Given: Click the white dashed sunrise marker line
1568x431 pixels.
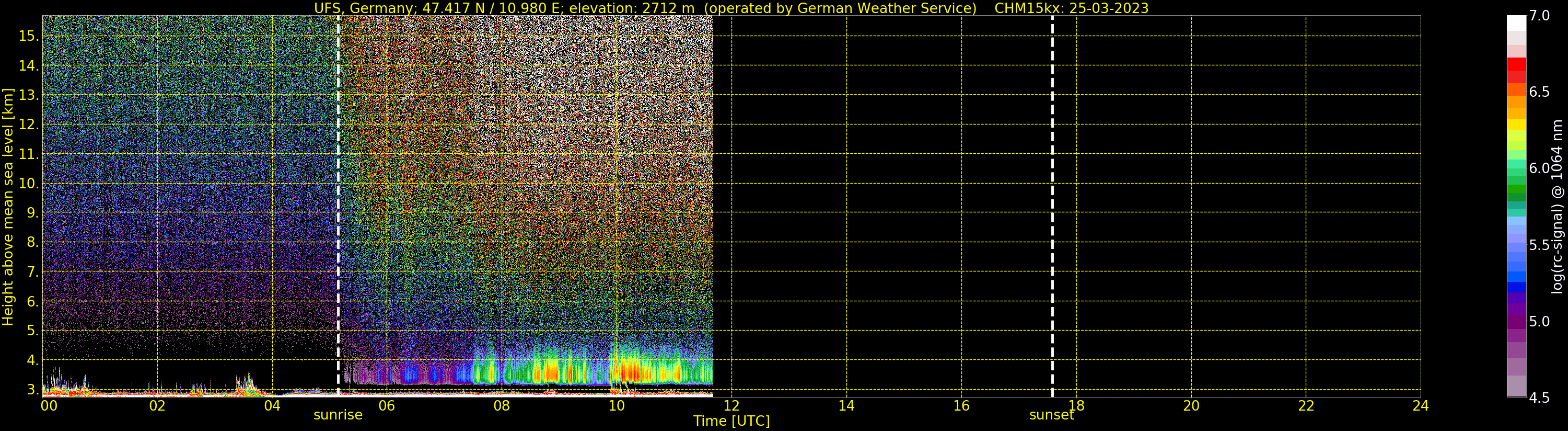Looking at the screenshot, I should 339,206.
